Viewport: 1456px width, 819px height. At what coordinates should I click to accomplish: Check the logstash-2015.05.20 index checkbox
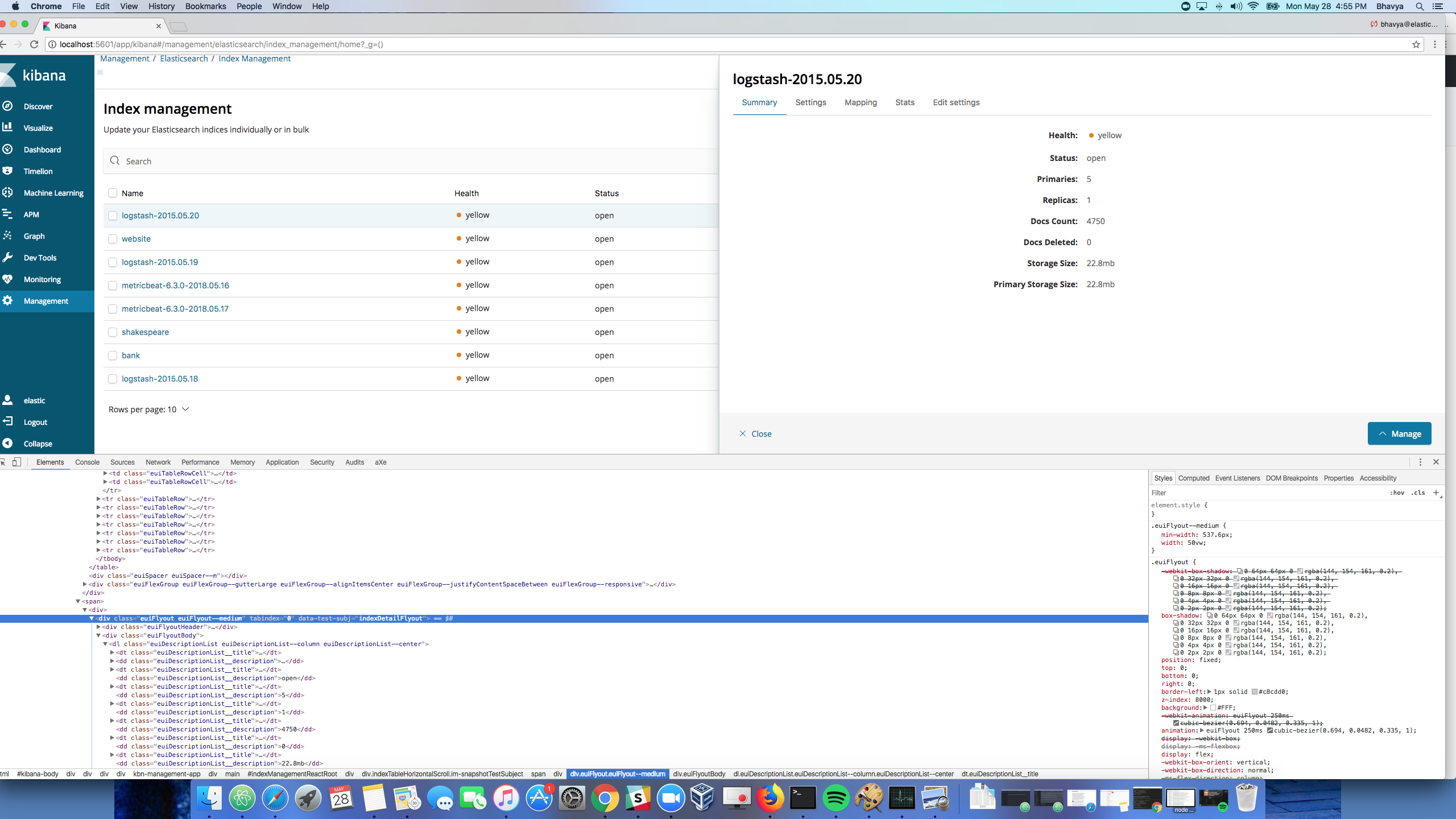113,216
